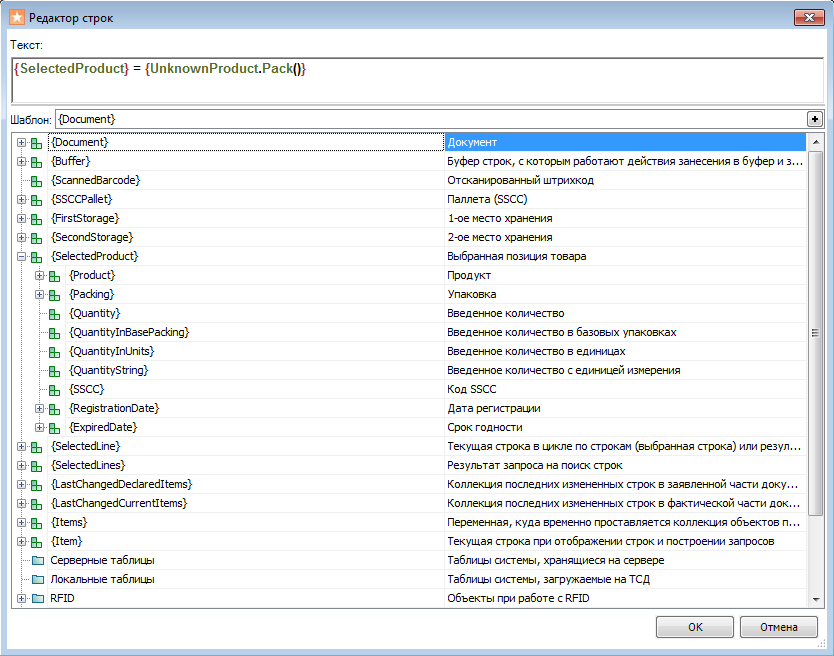Click the Шаблон input field

[431, 119]
